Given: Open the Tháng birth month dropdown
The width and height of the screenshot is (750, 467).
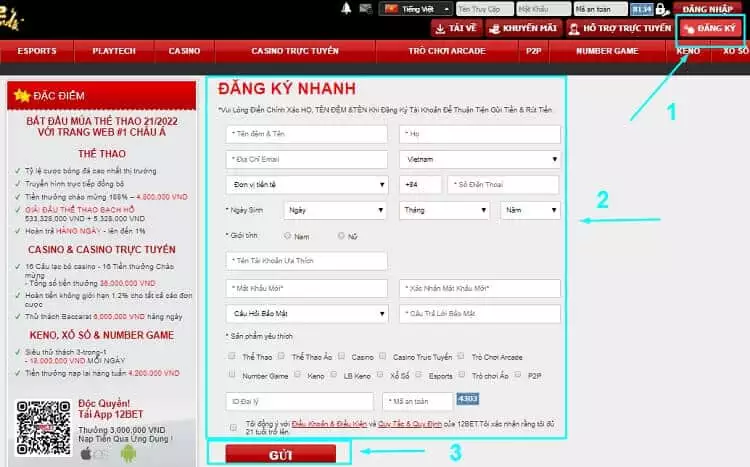Looking at the screenshot, I should click(x=444, y=210).
